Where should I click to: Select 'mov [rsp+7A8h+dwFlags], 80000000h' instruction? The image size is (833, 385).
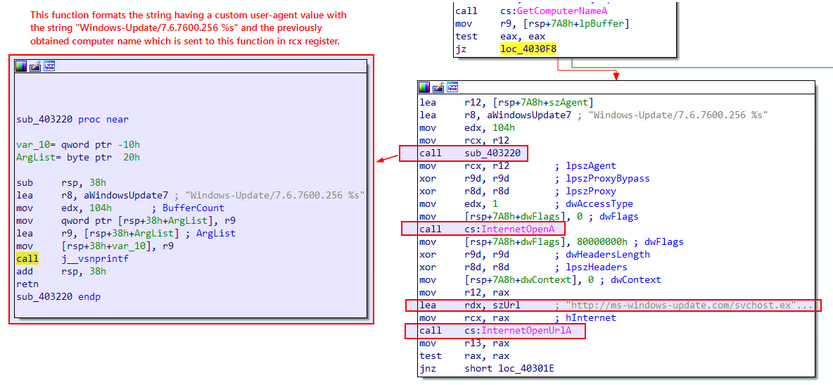point(551,242)
